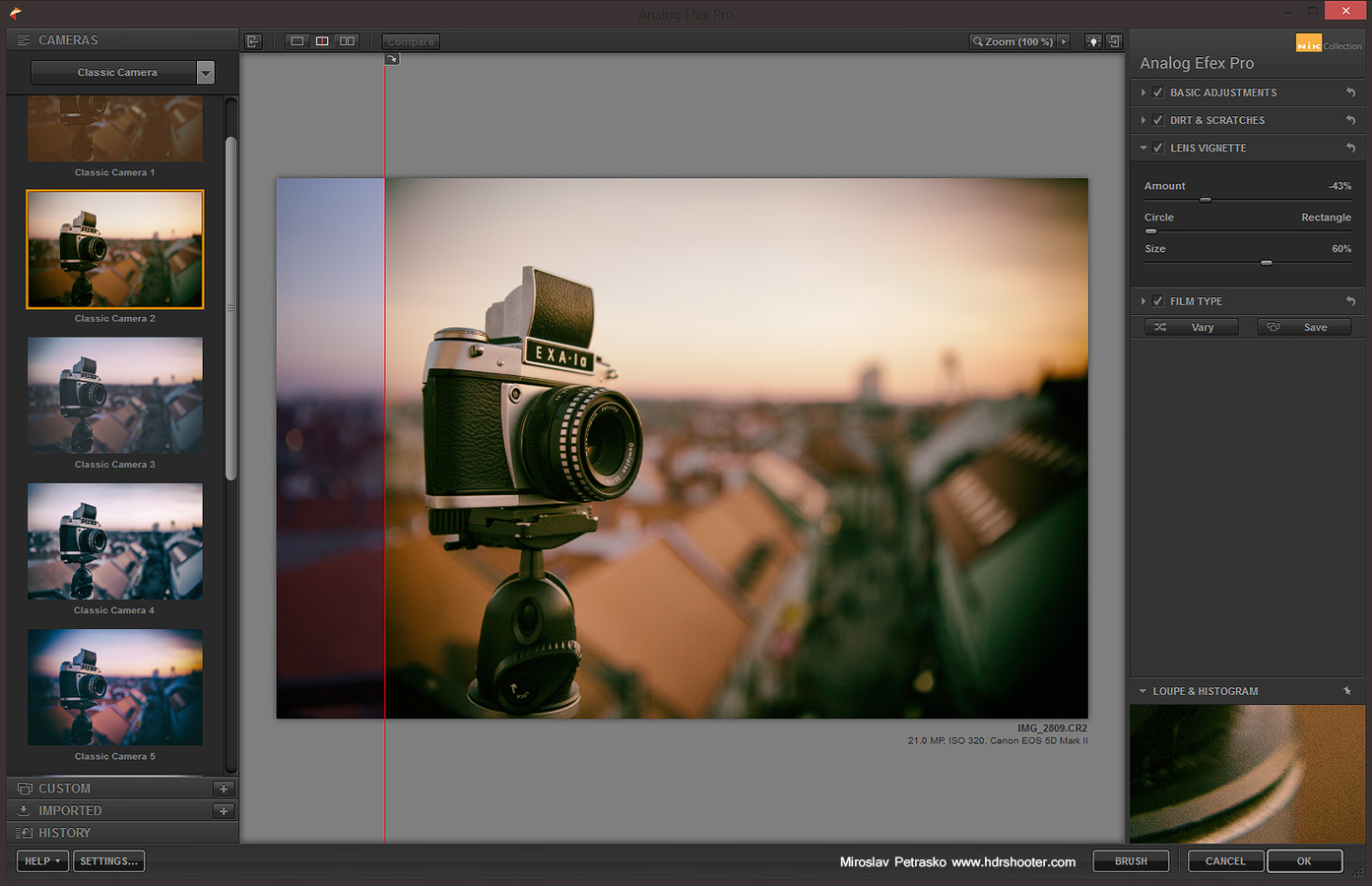This screenshot has width=1372, height=886.
Task: Click the Zoom (100 %) magnifier control
Action: [1013, 41]
